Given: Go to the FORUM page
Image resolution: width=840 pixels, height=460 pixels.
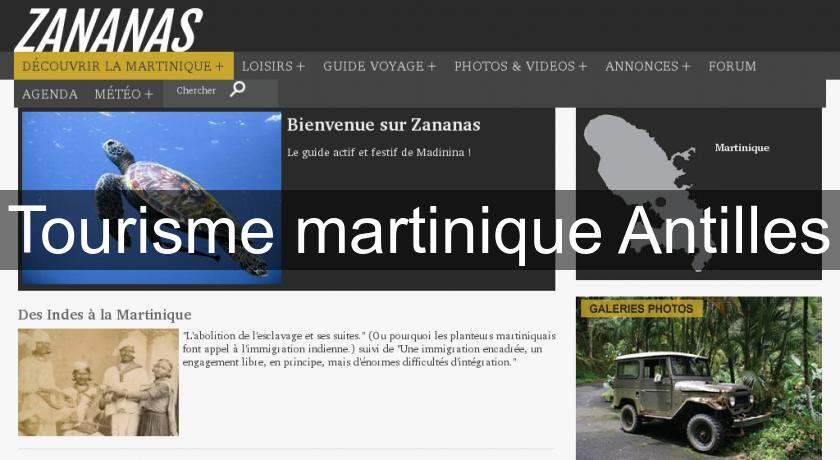Looking at the screenshot, I should click(732, 66).
